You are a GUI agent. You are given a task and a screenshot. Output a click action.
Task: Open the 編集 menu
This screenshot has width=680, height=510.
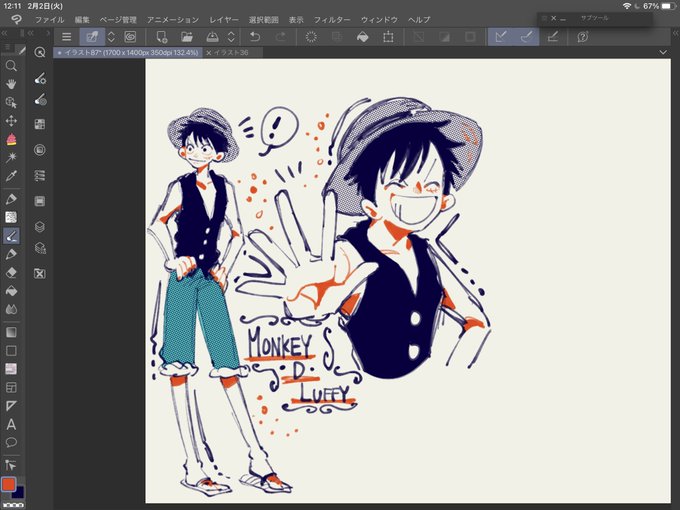click(82, 20)
